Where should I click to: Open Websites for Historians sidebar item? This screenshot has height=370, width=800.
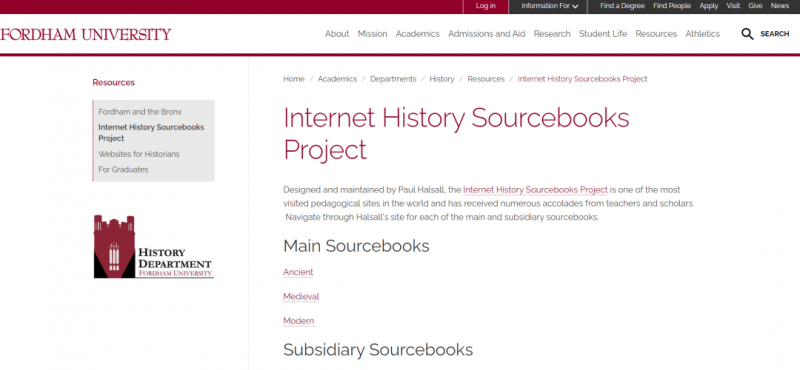coord(139,154)
